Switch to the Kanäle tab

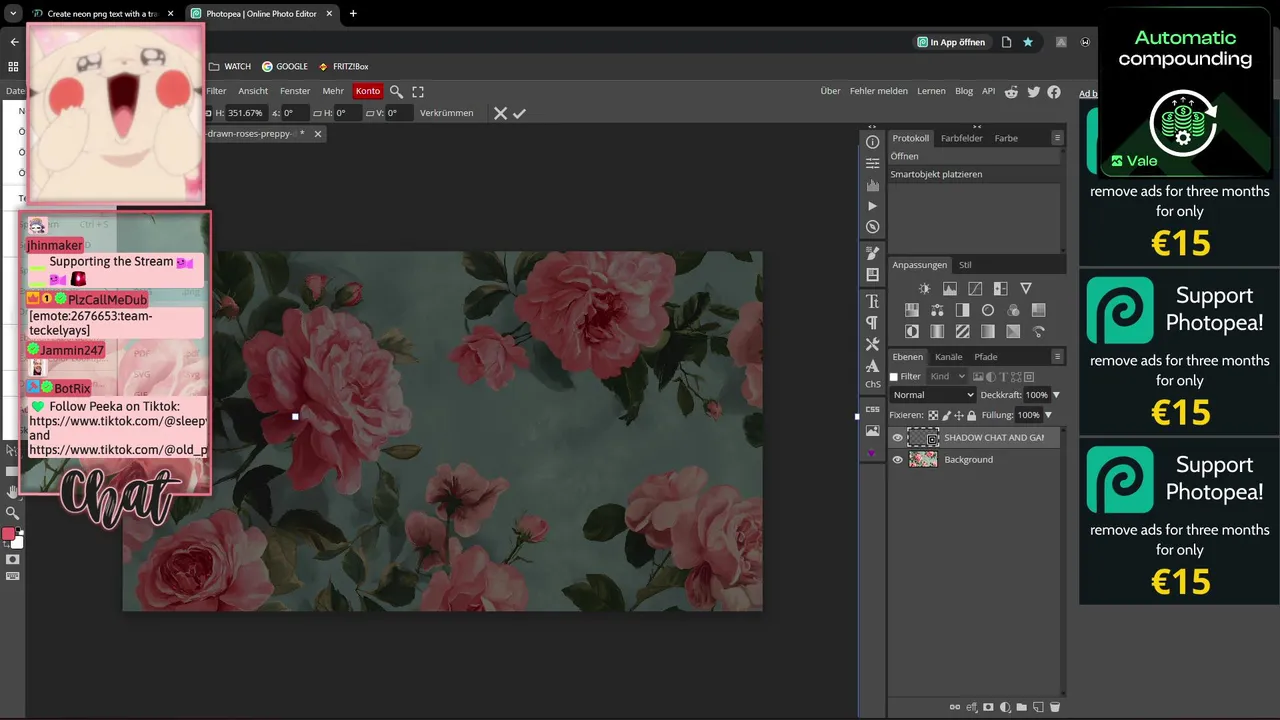[x=948, y=357]
